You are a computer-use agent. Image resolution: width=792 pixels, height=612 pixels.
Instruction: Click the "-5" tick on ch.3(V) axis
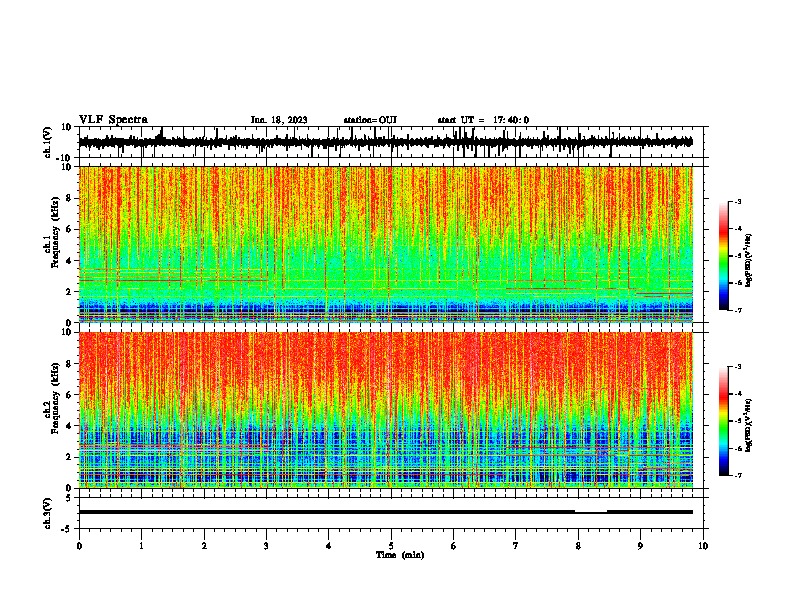[67, 529]
